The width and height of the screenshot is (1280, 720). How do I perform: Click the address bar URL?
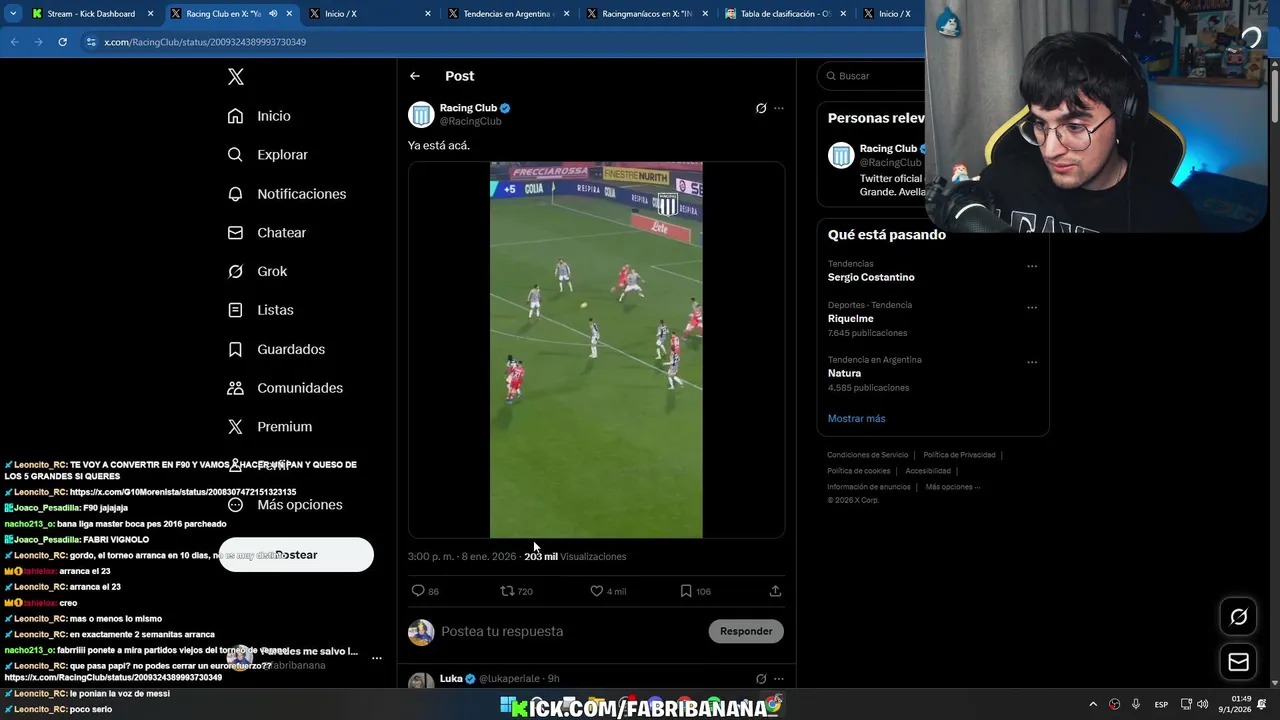coord(205,42)
